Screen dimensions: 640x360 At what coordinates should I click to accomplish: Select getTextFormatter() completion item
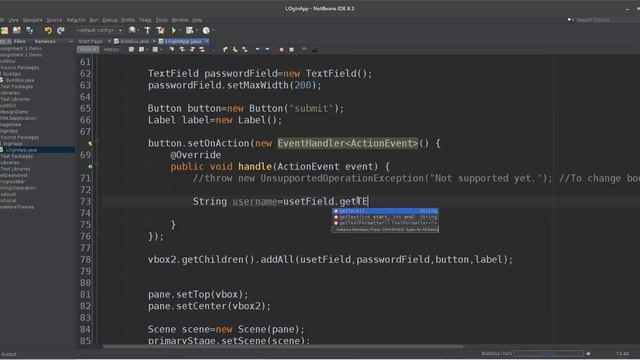[x=385, y=223]
